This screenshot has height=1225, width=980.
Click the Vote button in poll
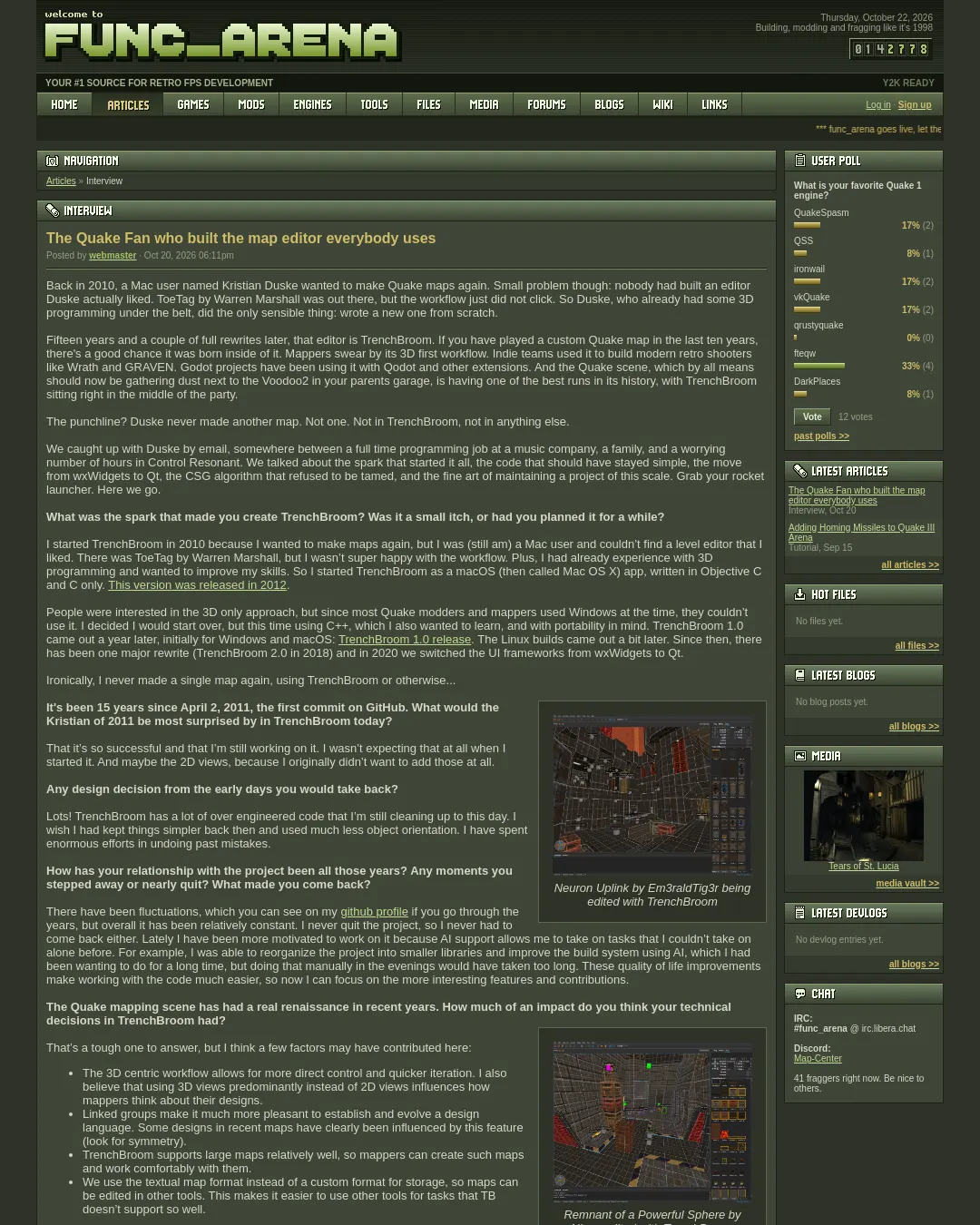click(x=812, y=416)
